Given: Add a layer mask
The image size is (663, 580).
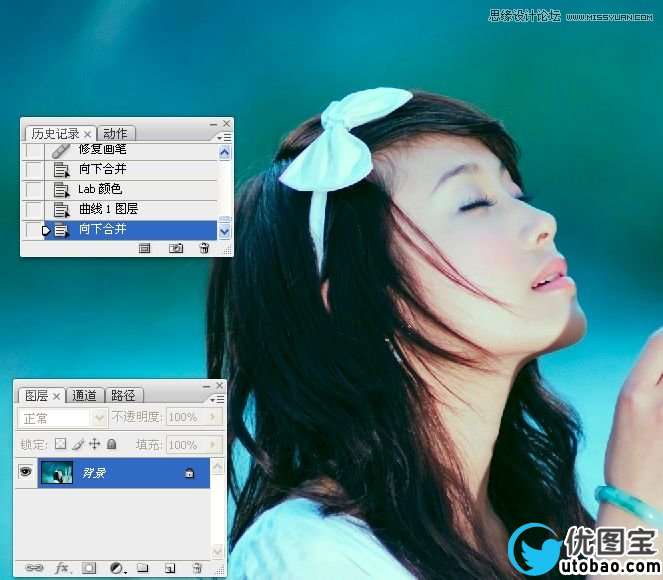Looking at the screenshot, I should [x=89, y=568].
